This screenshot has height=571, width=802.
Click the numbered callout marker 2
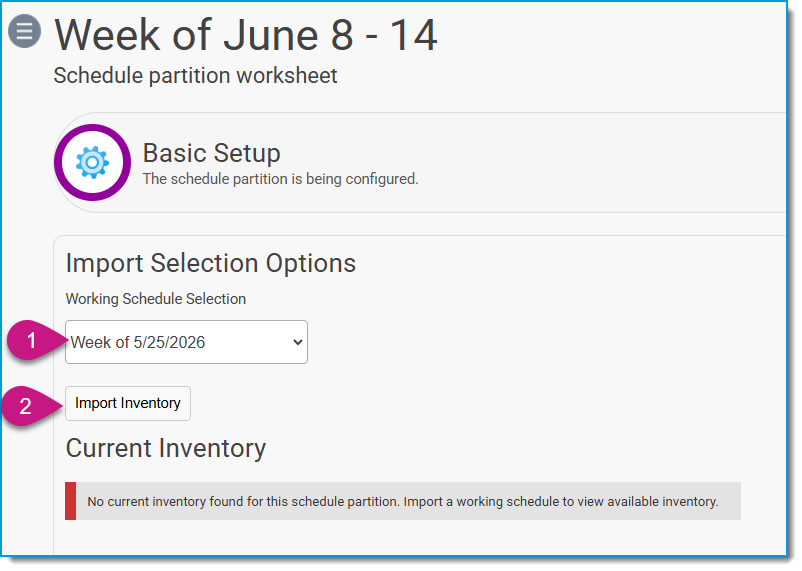[x=27, y=406]
